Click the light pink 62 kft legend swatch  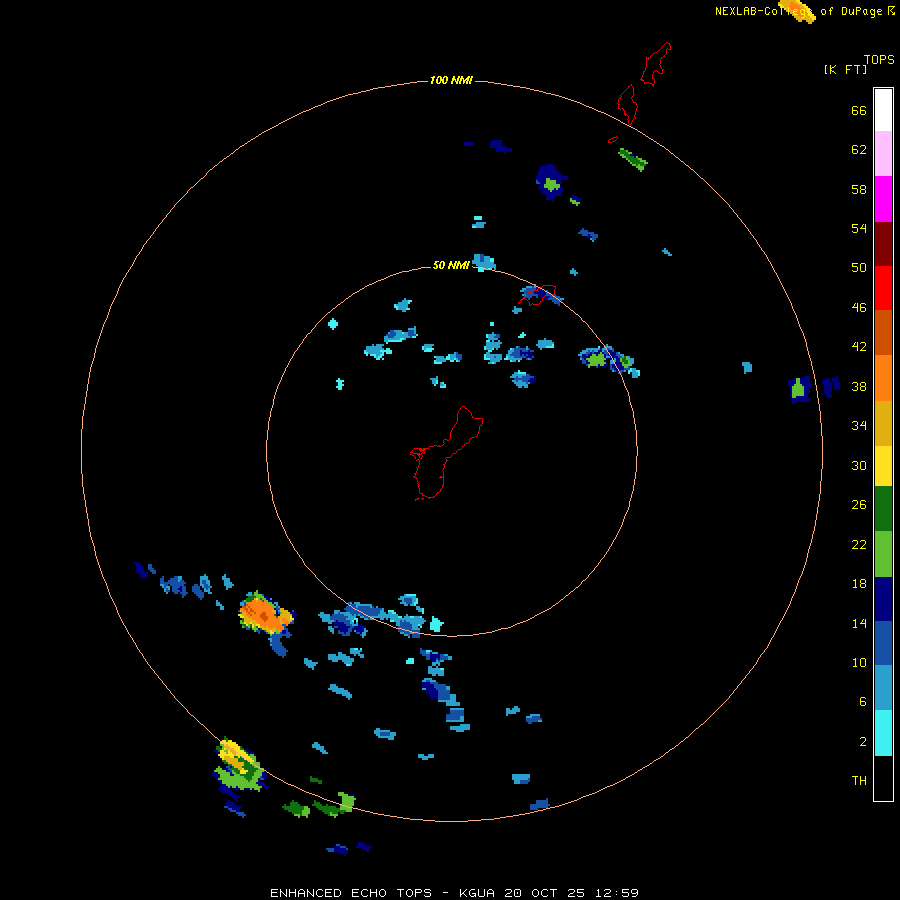(883, 153)
